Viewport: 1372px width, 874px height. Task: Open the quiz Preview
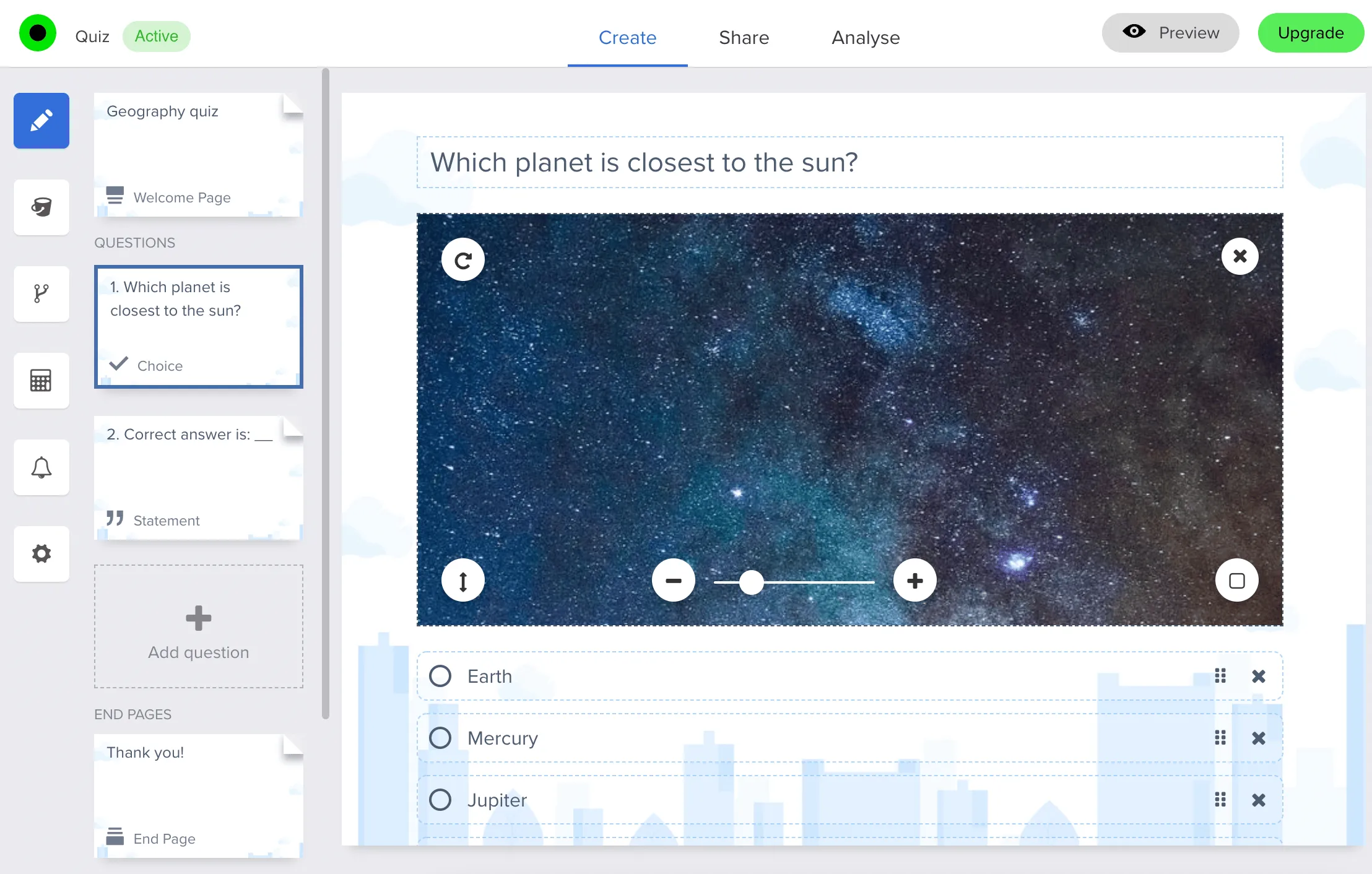[x=1170, y=33]
